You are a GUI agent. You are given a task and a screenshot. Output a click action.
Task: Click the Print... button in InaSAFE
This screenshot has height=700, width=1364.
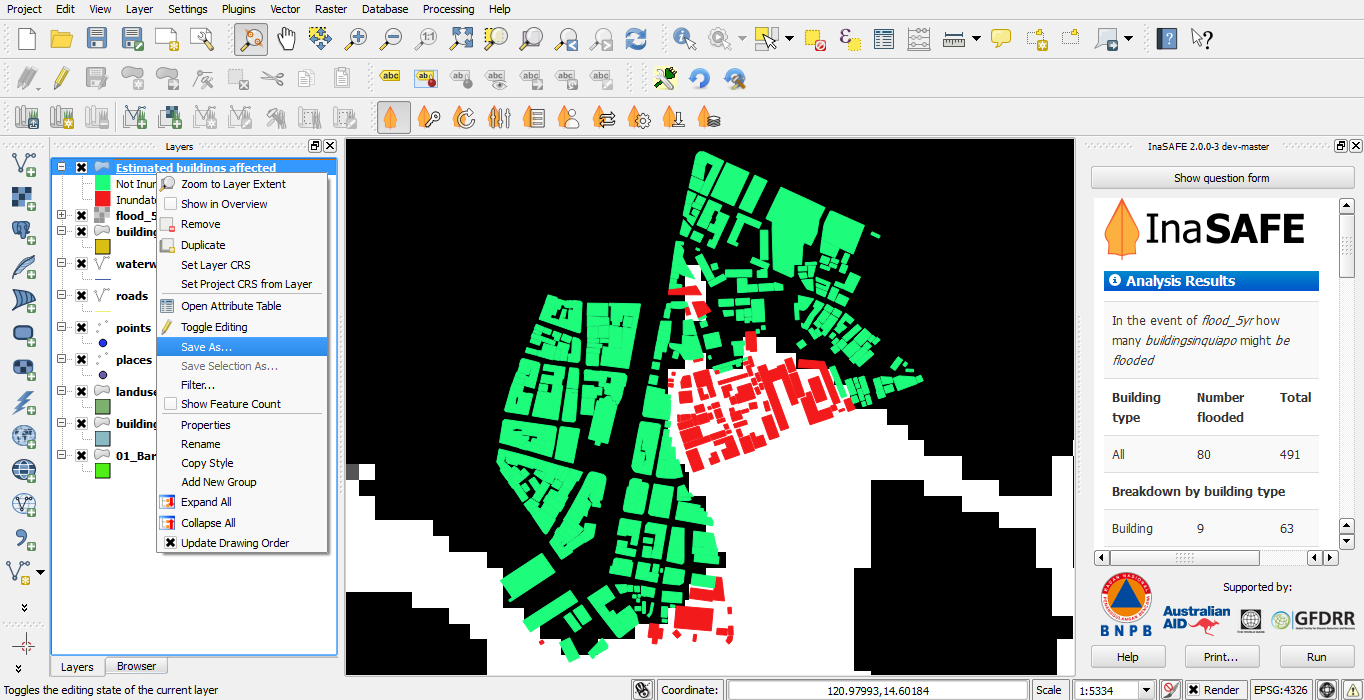[x=1221, y=657]
